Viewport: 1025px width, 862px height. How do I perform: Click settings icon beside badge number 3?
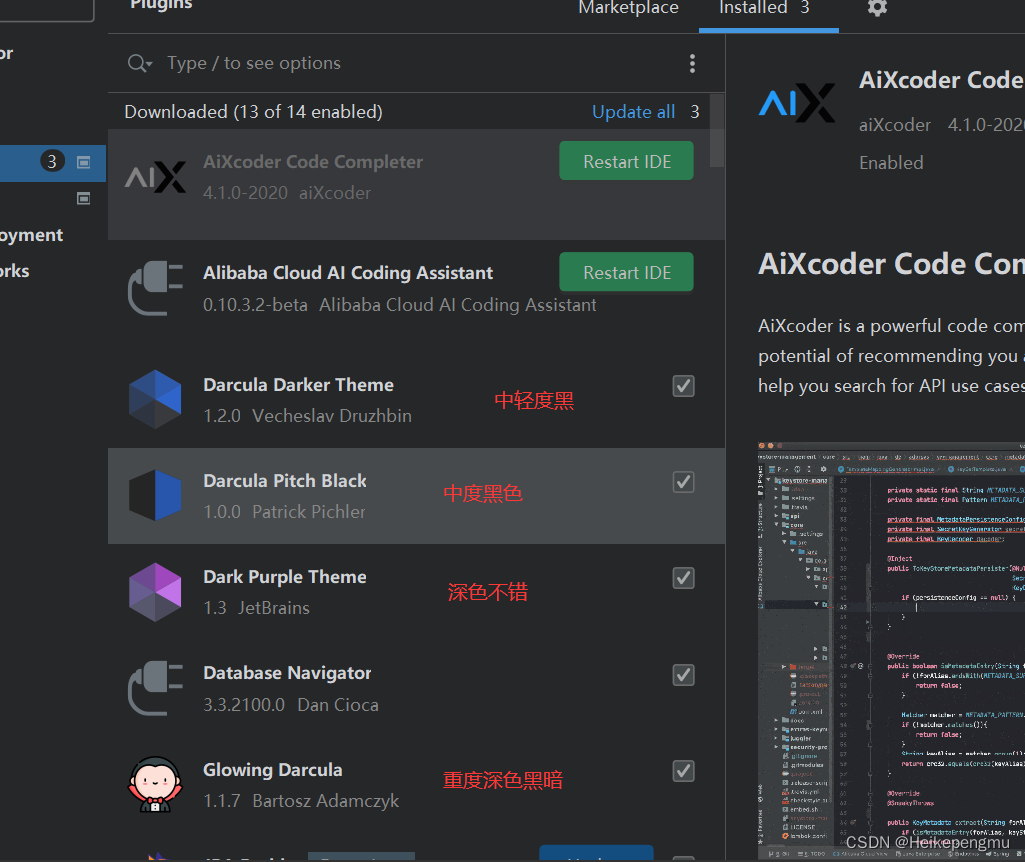84,162
